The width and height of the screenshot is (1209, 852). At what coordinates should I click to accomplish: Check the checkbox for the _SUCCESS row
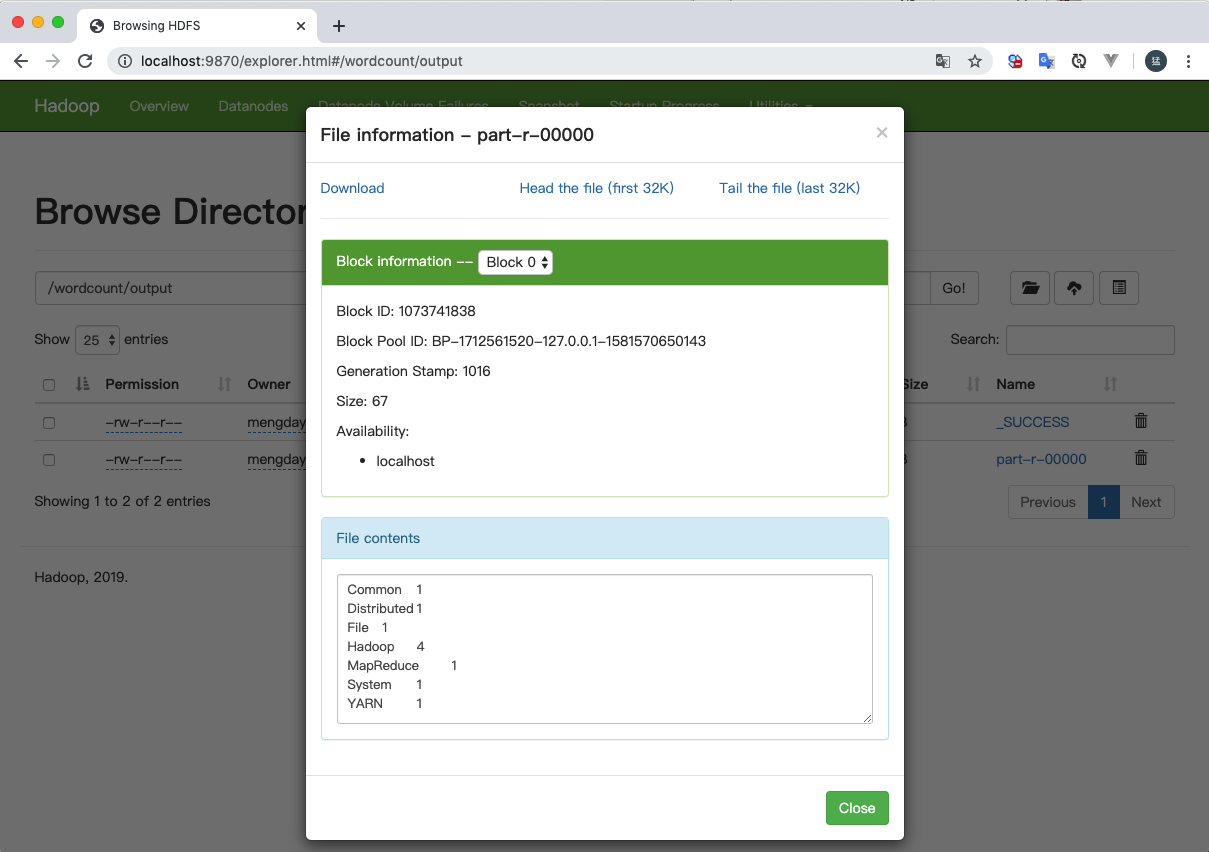49,423
